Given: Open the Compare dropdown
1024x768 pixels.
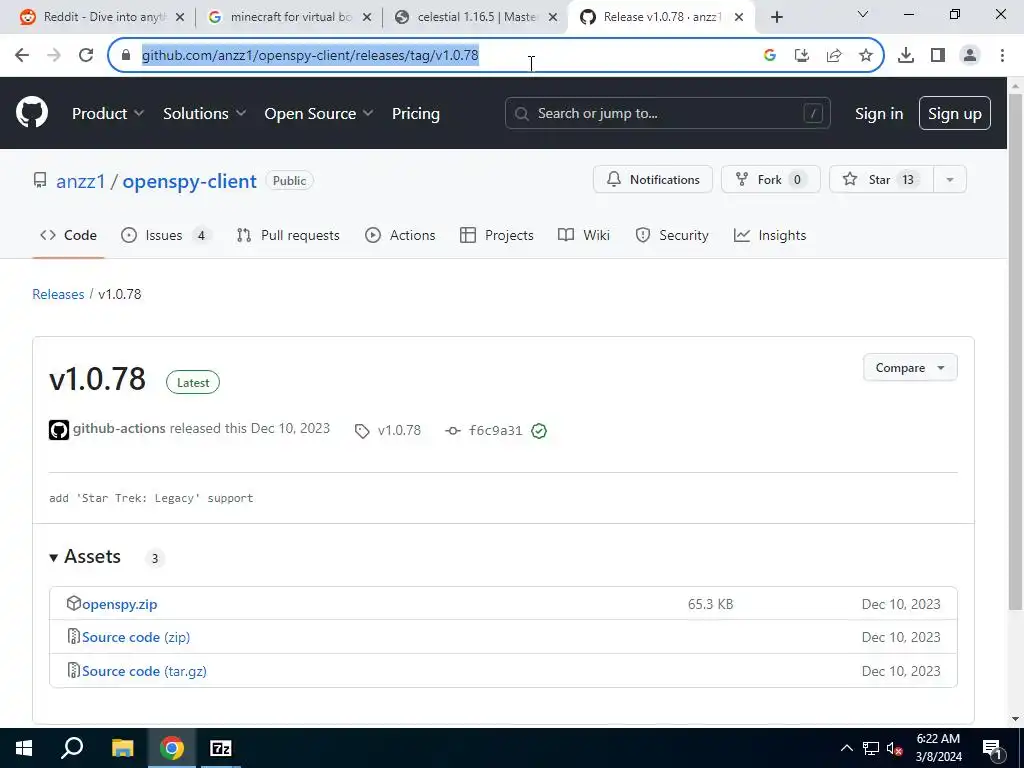Looking at the screenshot, I should coord(910,368).
